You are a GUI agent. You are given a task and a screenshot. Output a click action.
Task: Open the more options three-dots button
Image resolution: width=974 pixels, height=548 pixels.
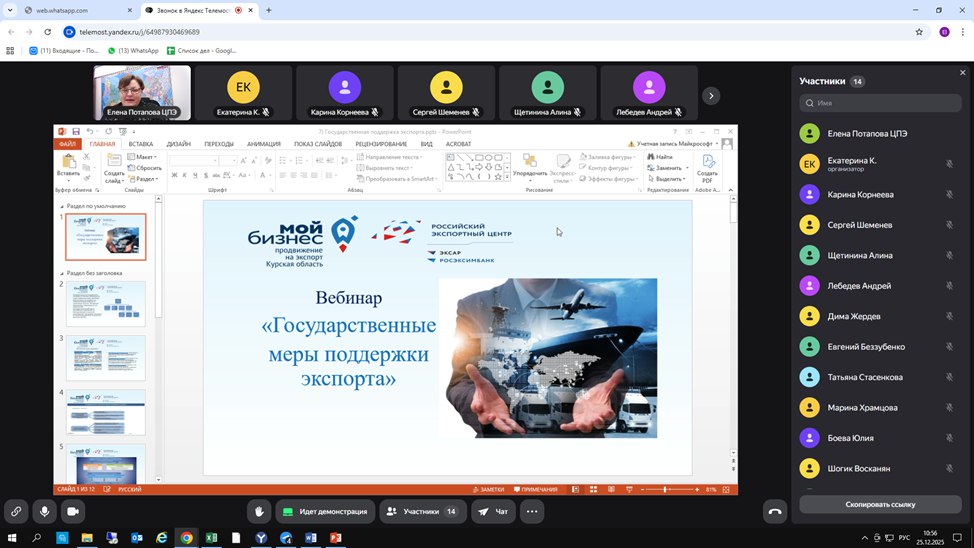coord(532,511)
